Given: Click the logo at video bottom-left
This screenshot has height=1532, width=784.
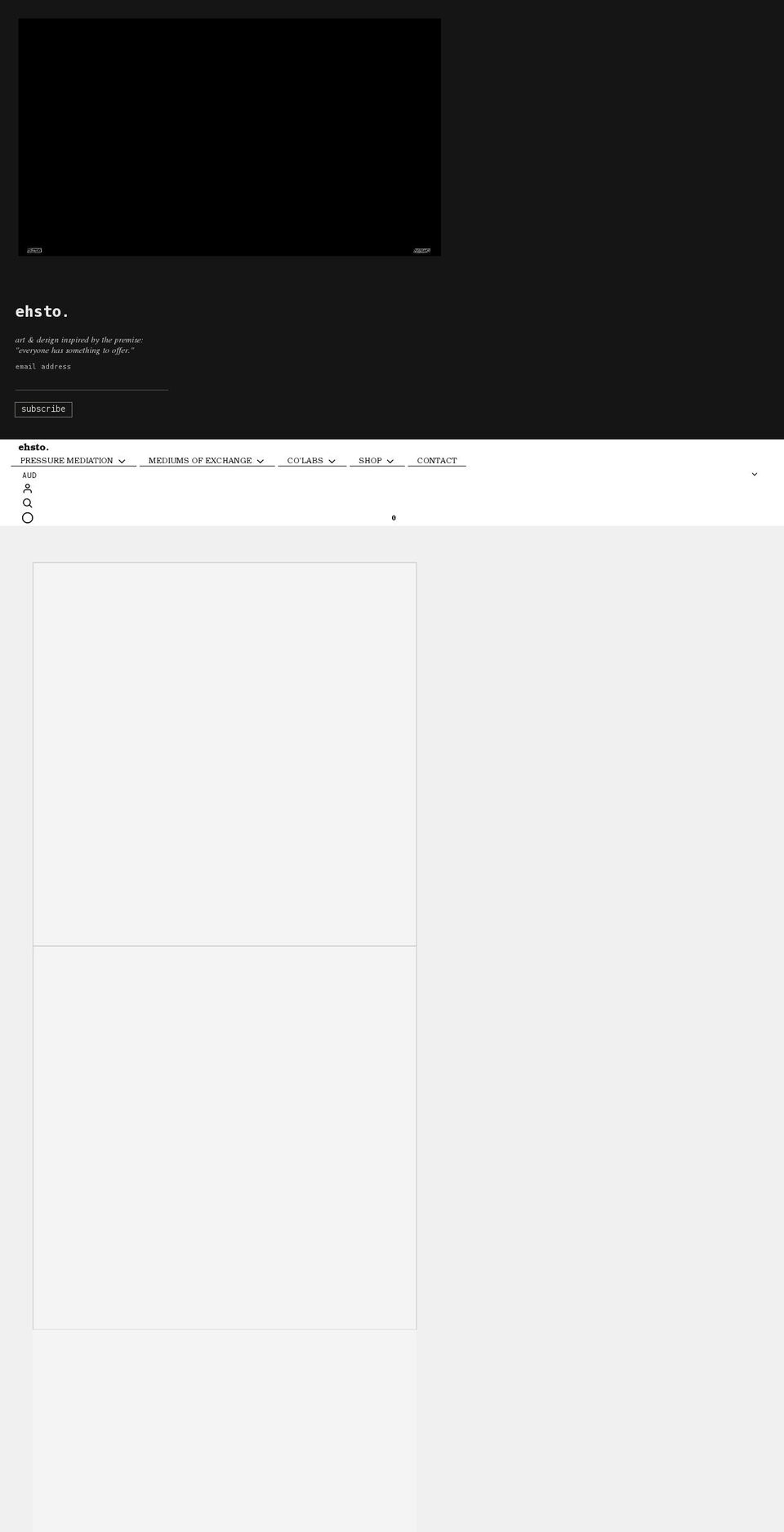Looking at the screenshot, I should tap(34, 251).
